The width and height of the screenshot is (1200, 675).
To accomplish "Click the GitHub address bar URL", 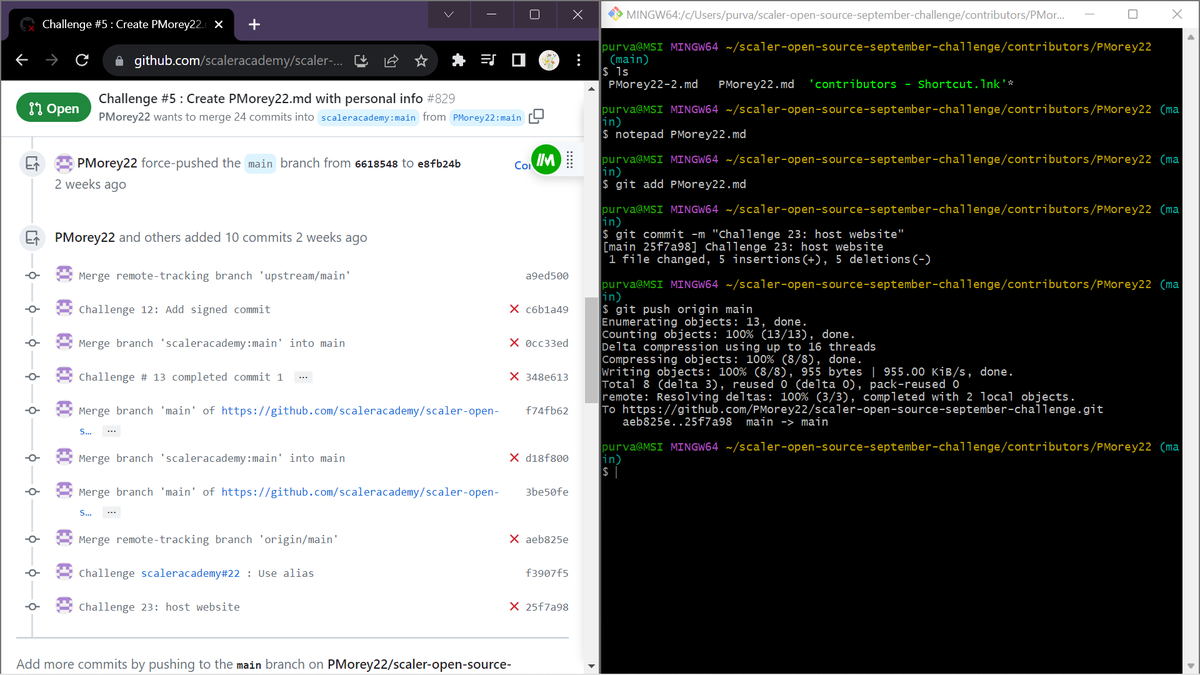I will 238,61.
